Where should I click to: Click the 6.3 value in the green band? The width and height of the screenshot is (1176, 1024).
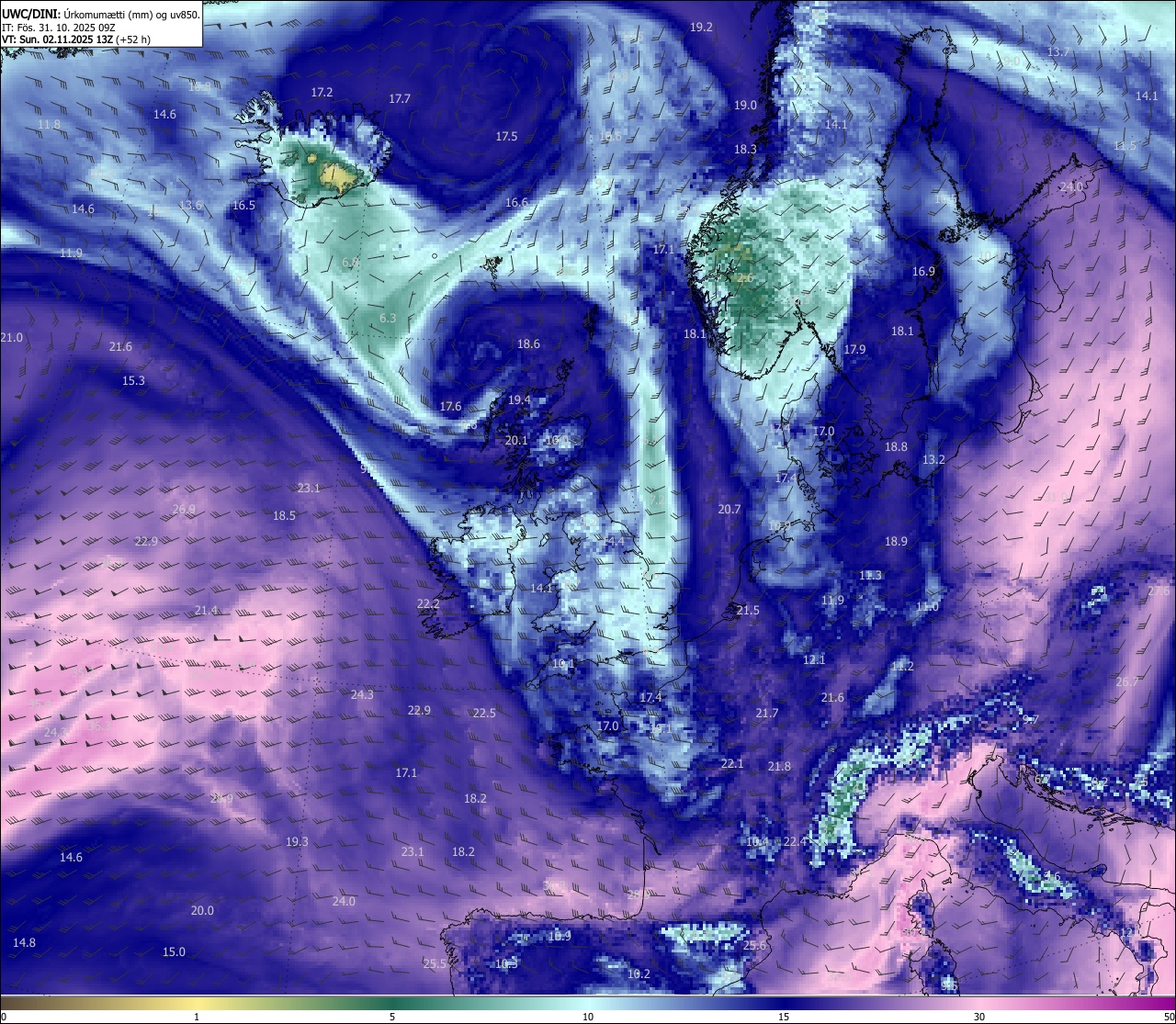tap(388, 319)
